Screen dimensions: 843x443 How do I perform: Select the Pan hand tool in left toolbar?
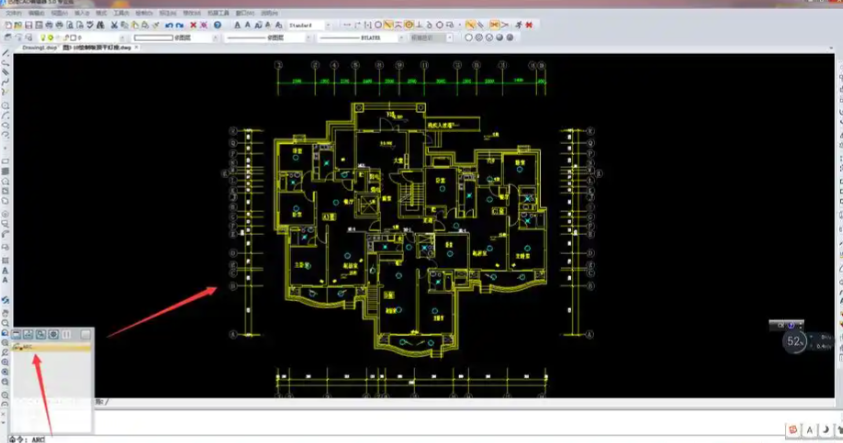[5, 313]
